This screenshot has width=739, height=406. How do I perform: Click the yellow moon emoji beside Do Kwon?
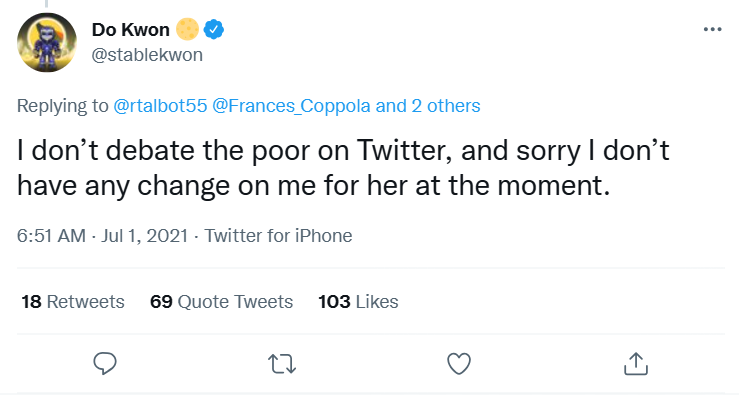coord(188,30)
